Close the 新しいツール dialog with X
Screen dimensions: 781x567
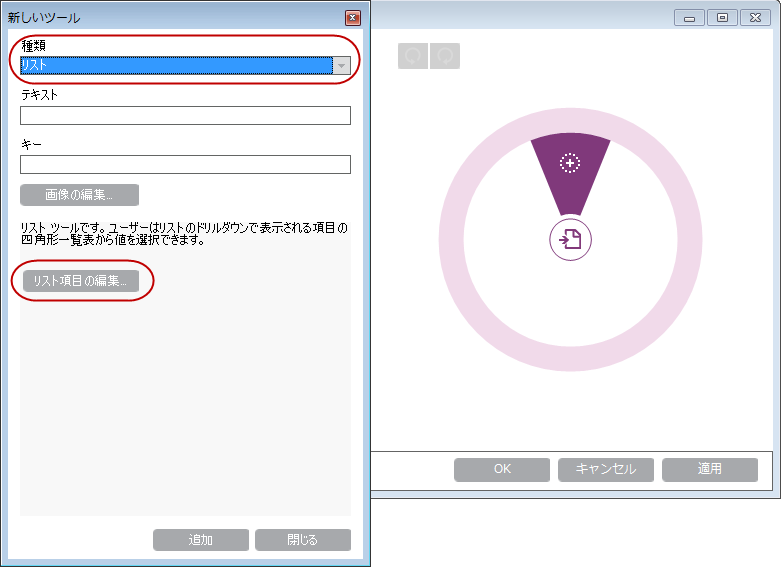[x=353, y=18]
